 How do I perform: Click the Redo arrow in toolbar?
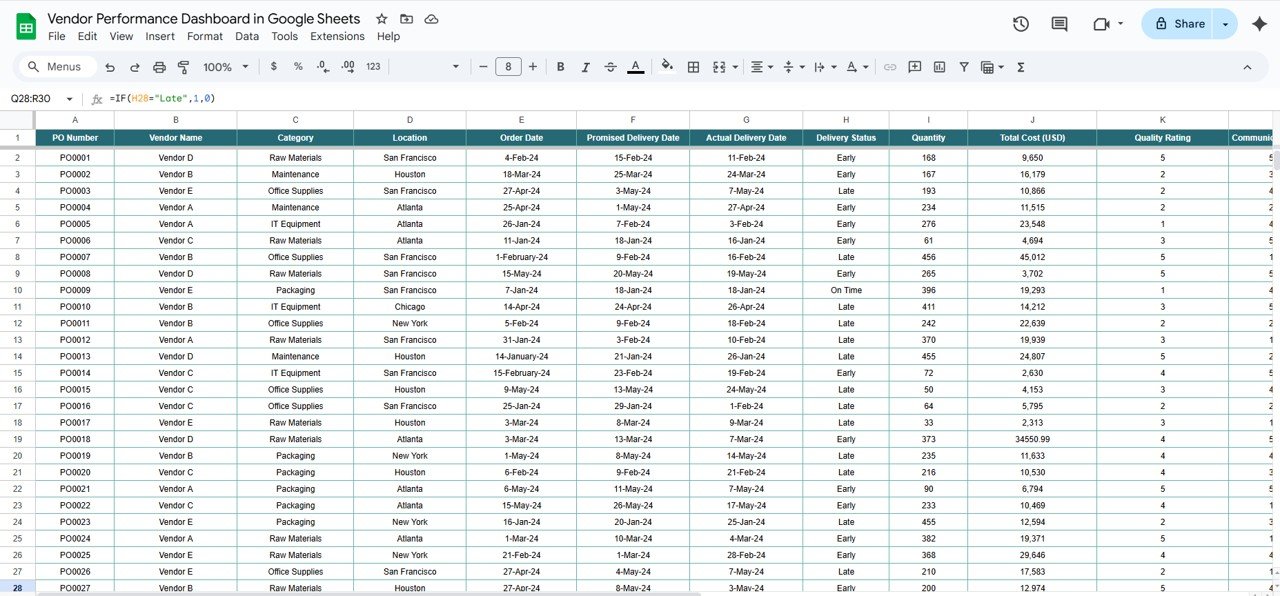[x=134, y=67]
